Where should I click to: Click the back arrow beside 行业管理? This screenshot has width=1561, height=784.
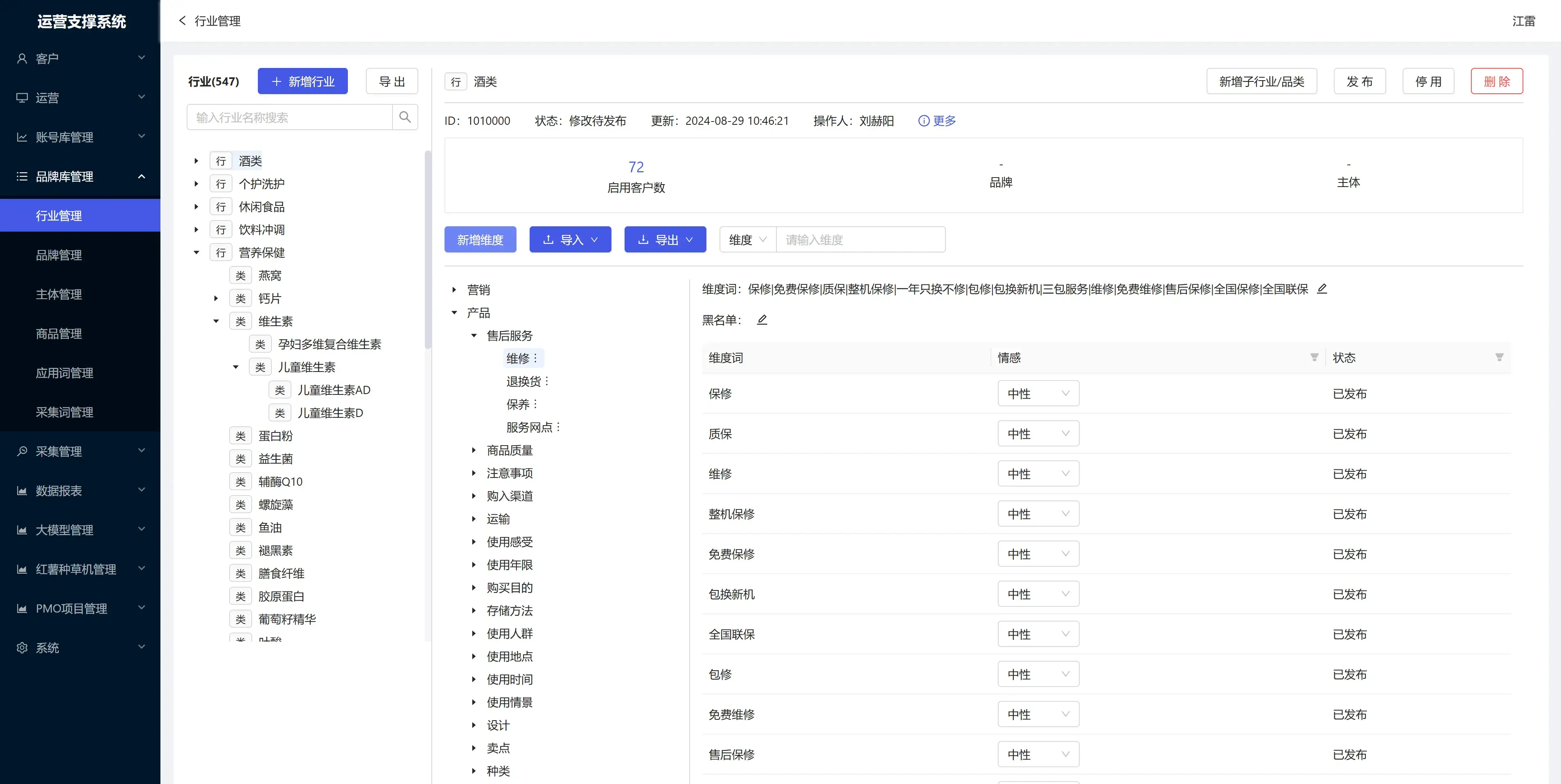[x=183, y=20]
